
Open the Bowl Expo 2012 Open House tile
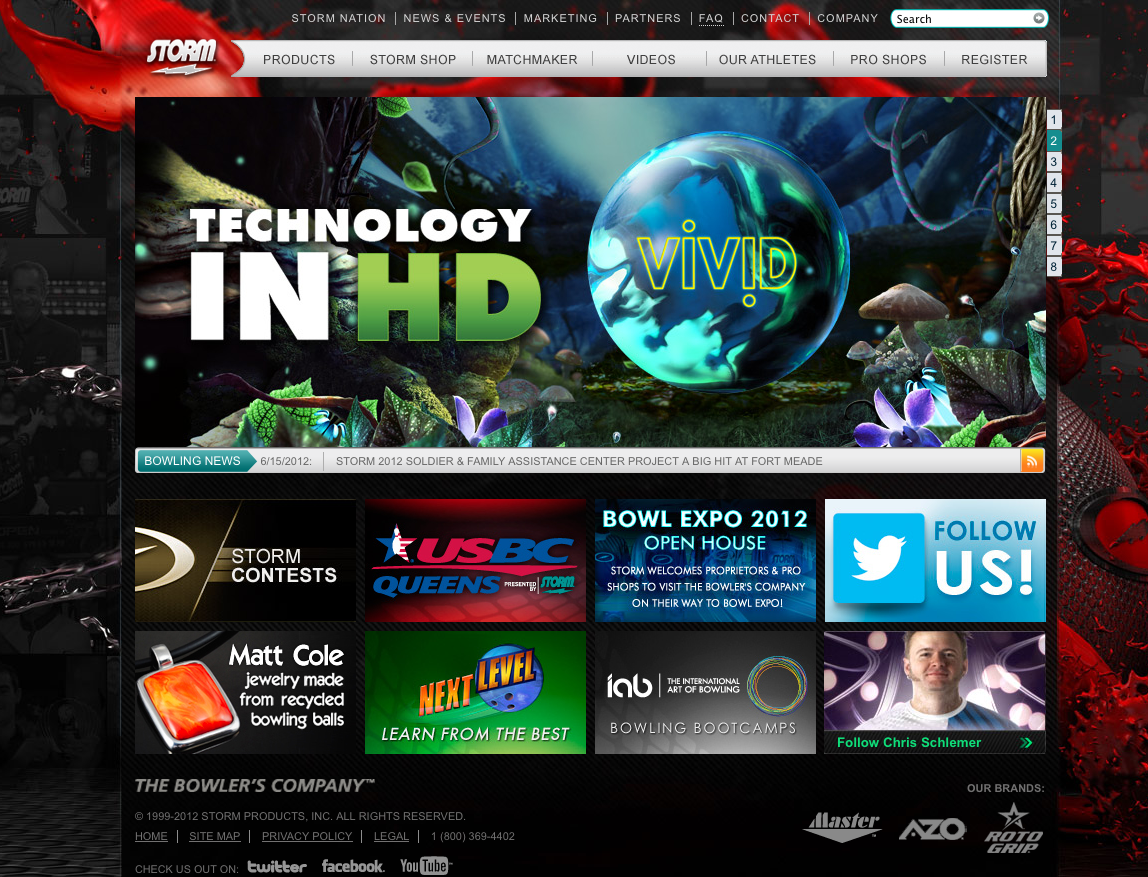(x=705, y=560)
